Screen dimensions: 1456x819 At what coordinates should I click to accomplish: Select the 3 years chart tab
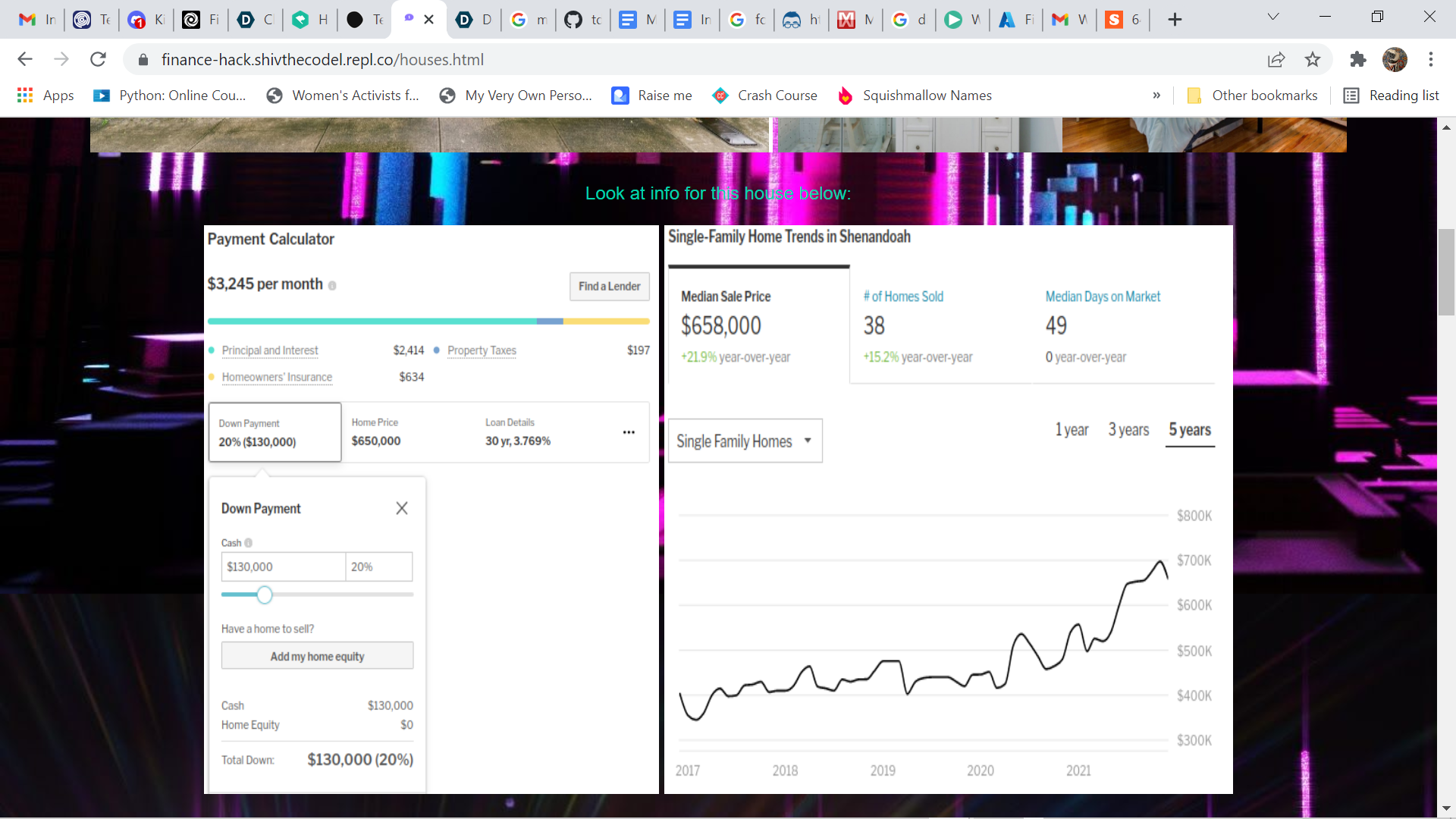(1128, 430)
